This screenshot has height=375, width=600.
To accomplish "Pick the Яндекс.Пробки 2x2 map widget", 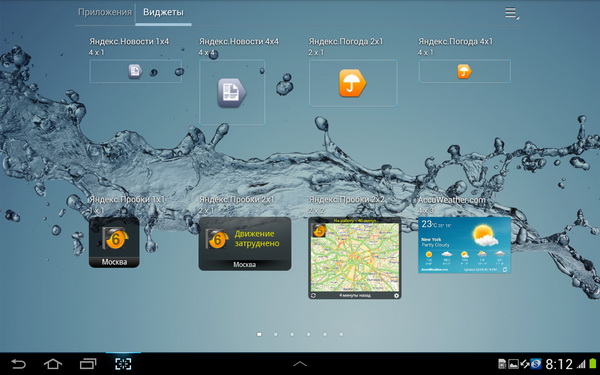I will coord(355,258).
